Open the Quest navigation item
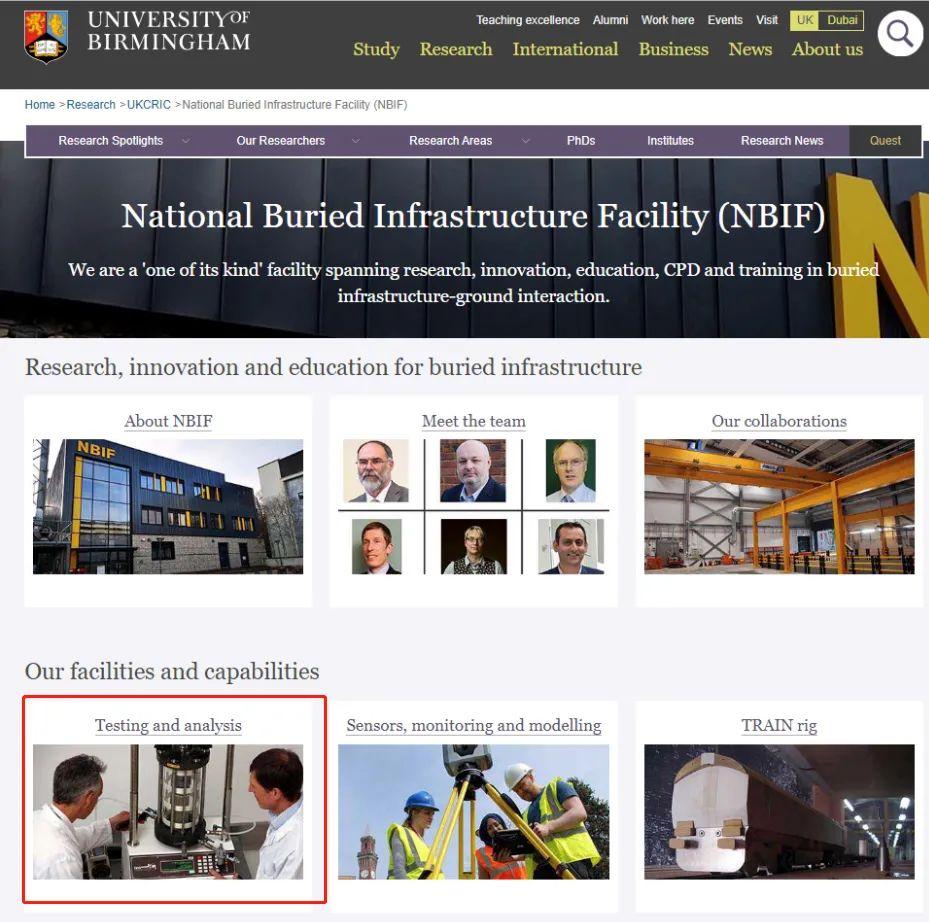Viewport: 929px width, 922px height. click(885, 141)
